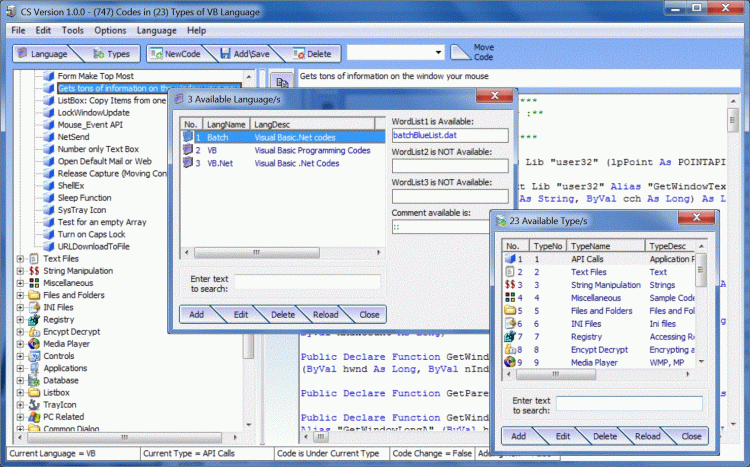Select the API Calls row in the Types list
Image resolution: width=750 pixels, height=467 pixels.
(599, 259)
